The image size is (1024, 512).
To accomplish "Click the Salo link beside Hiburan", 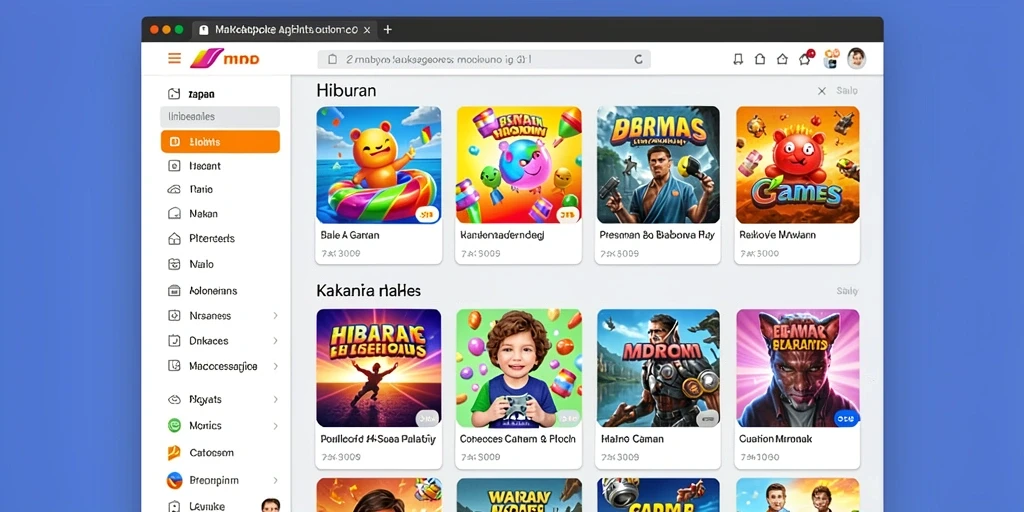I will 847,91.
